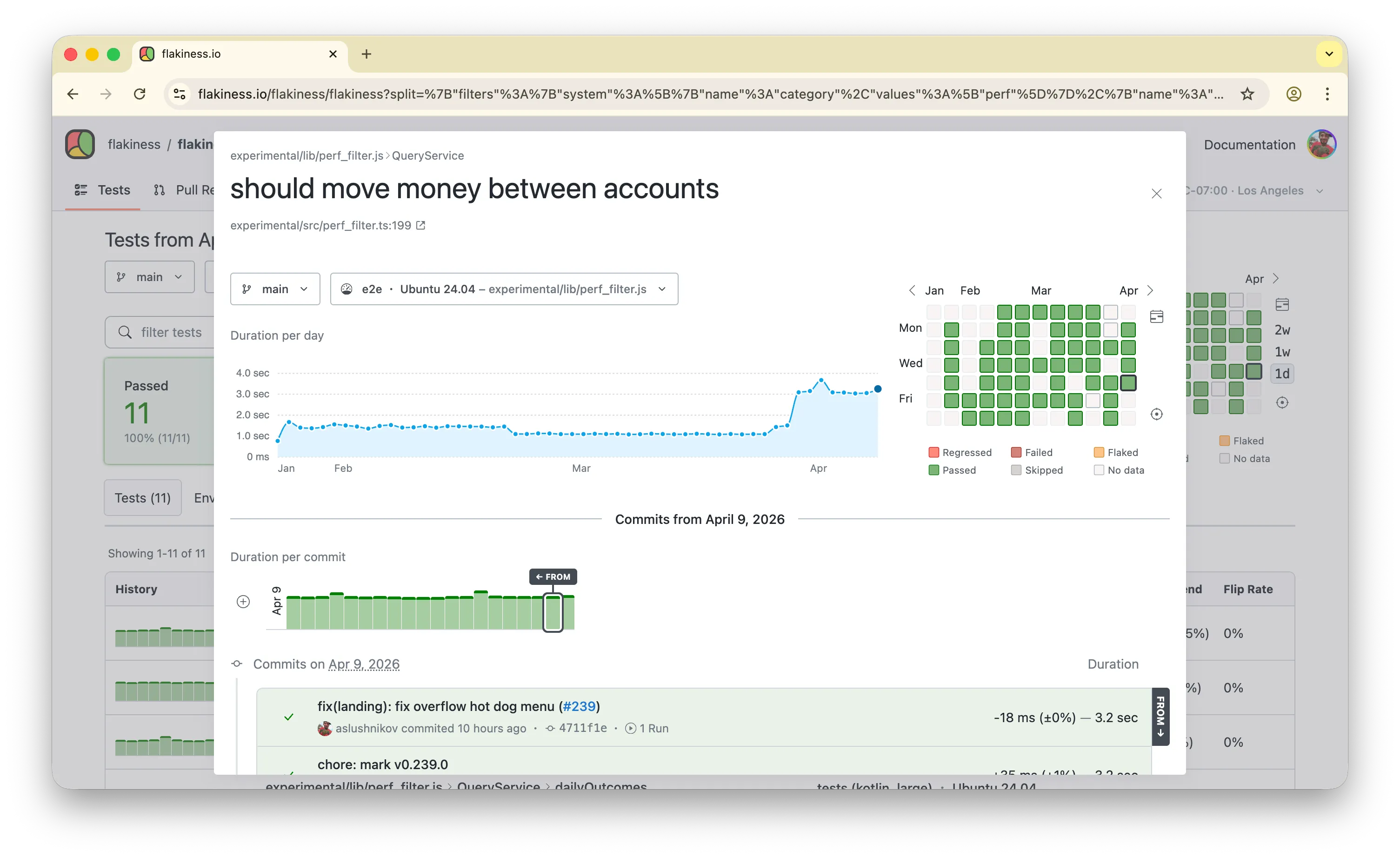Click the target icon below the heatmap calendar
The image size is (1400, 858).
(1156, 414)
